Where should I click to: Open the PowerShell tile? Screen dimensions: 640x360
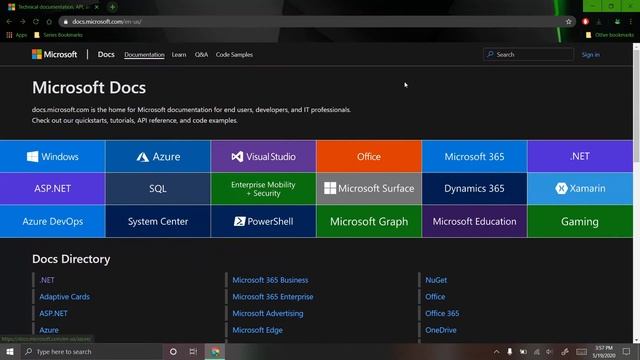[263, 221]
